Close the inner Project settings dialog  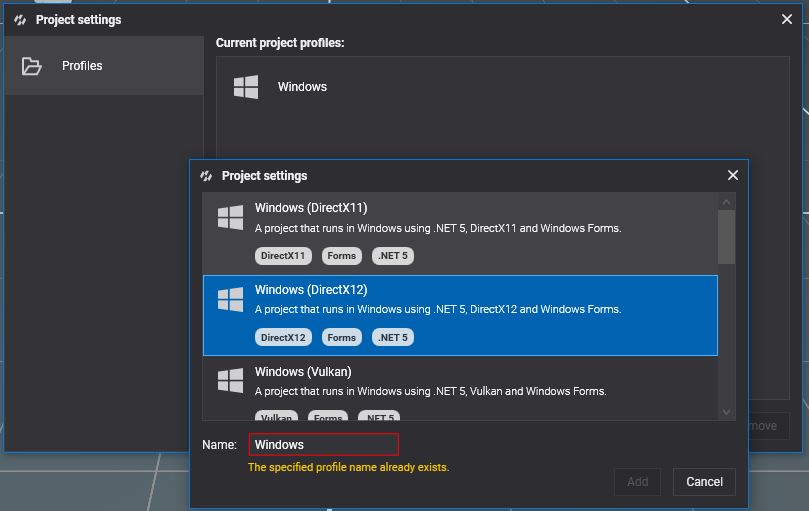[x=732, y=175]
